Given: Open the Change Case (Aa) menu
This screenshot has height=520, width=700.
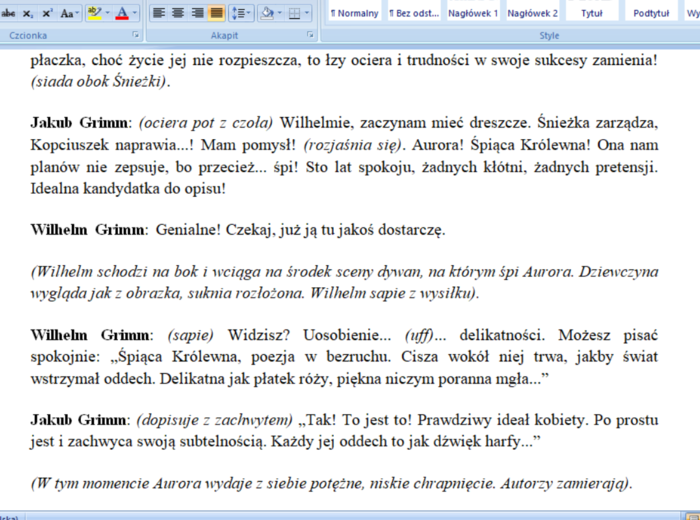Looking at the screenshot, I should pos(69,13).
